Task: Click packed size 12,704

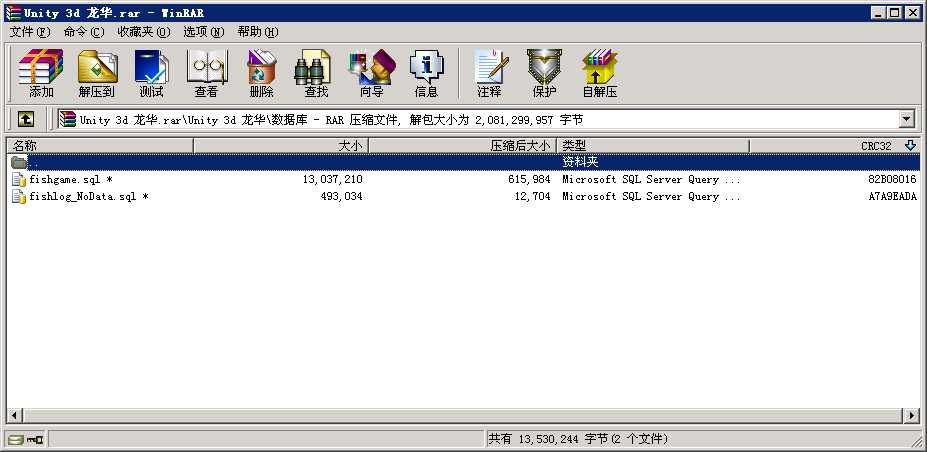Action: coord(533,197)
